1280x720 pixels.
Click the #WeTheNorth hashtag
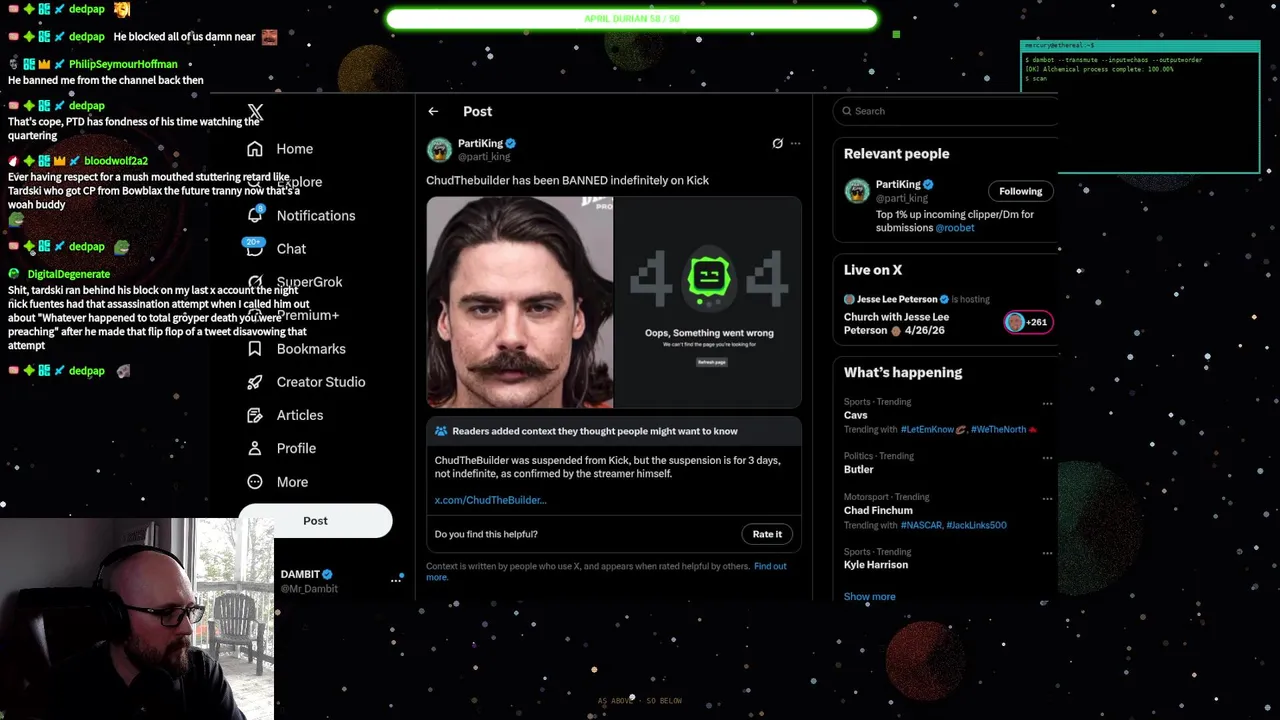pos(998,430)
